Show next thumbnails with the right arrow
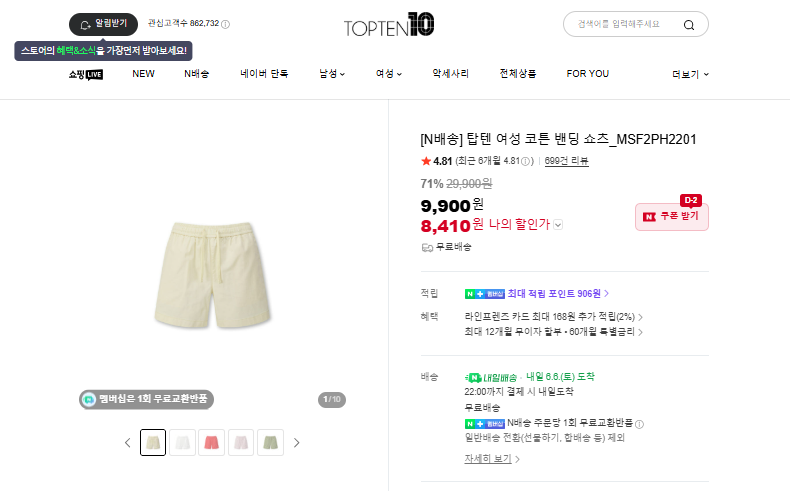The height and width of the screenshot is (491, 790). click(297, 443)
